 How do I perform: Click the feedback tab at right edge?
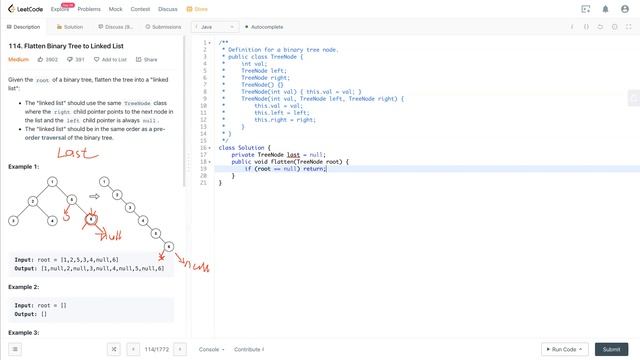click(x=634, y=98)
